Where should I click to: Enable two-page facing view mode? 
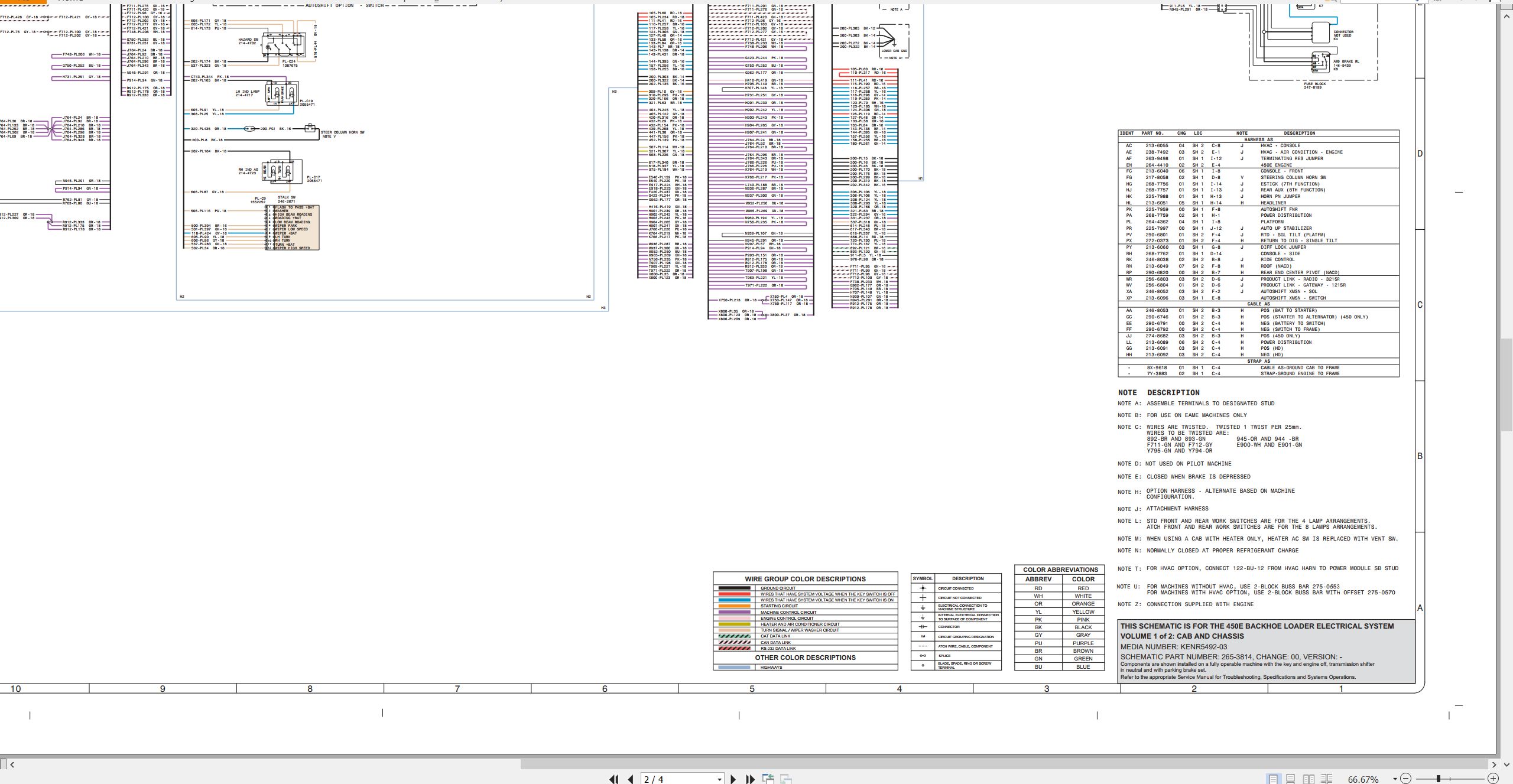[x=1309, y=779]
